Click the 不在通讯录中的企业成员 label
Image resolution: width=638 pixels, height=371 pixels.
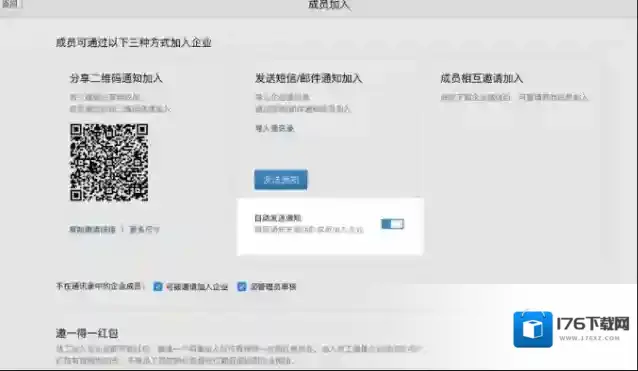coord(100,286)
